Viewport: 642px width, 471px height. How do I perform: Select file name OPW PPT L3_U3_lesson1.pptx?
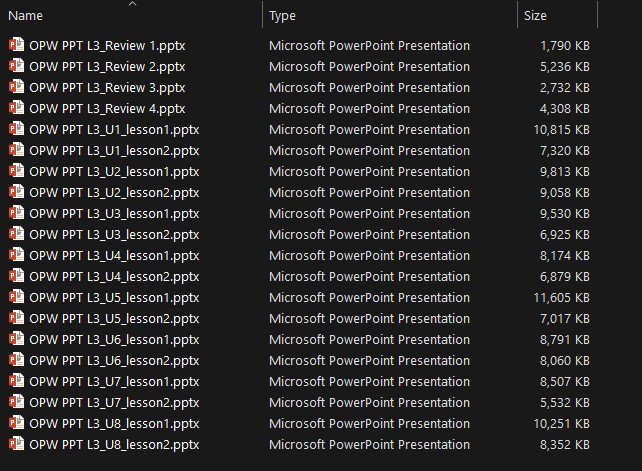[x=114, y=213]
